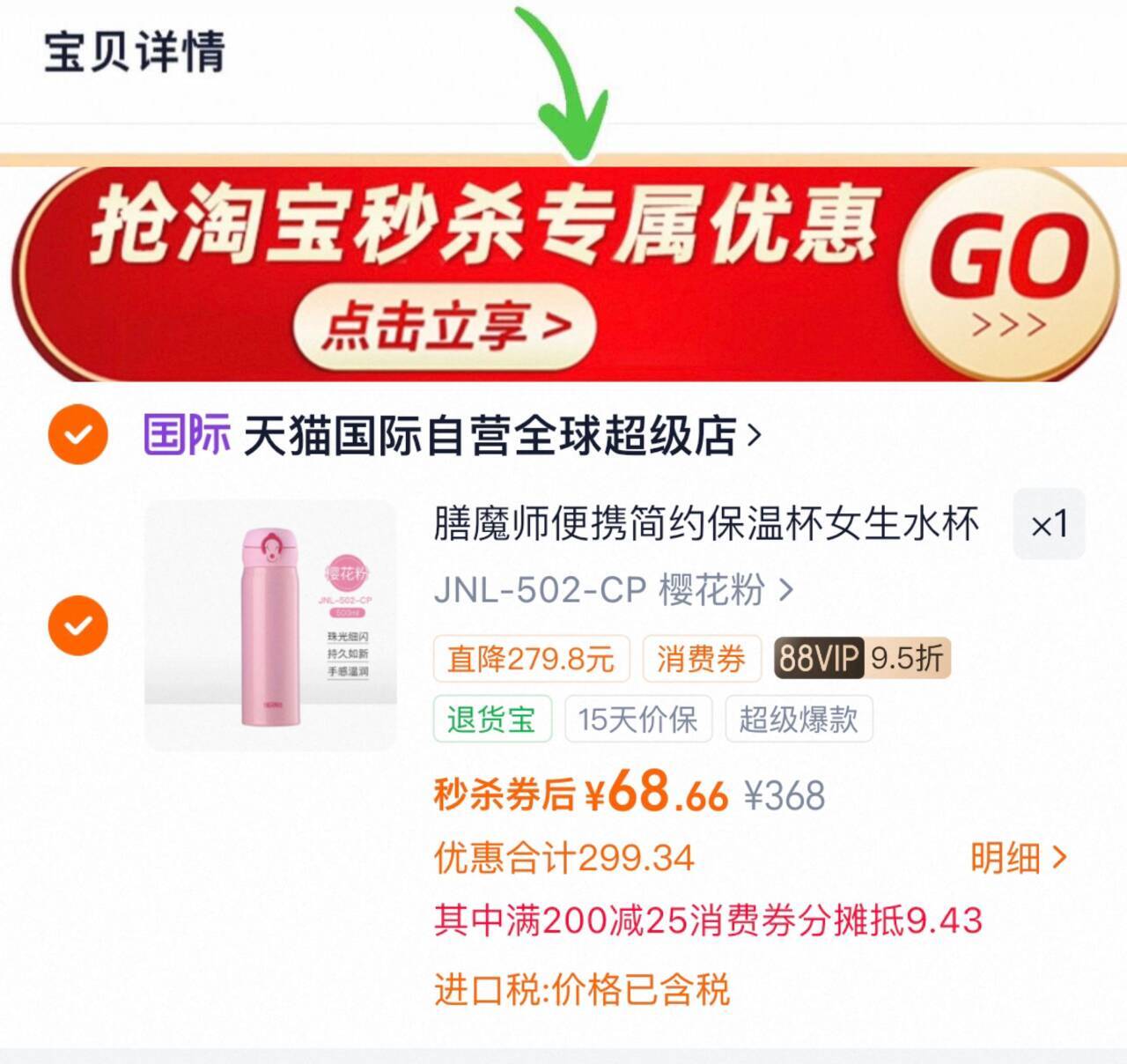The image size is (1127, 1064).
Task: Tap the 消费券 coupon tag
Action: (701, 659)
